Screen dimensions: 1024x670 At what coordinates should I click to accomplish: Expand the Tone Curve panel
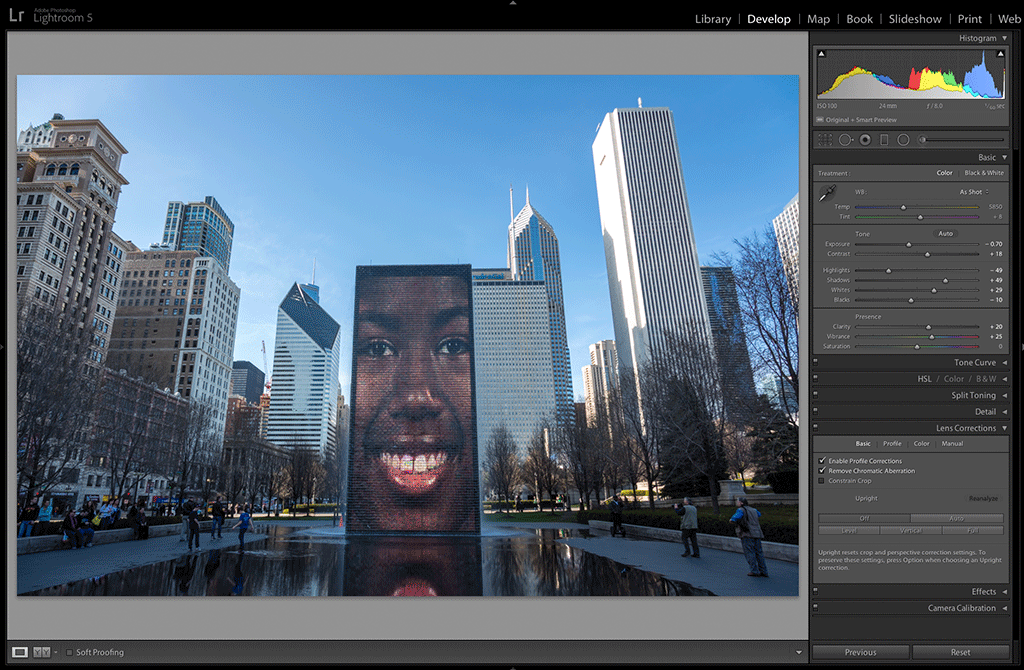1004,362
